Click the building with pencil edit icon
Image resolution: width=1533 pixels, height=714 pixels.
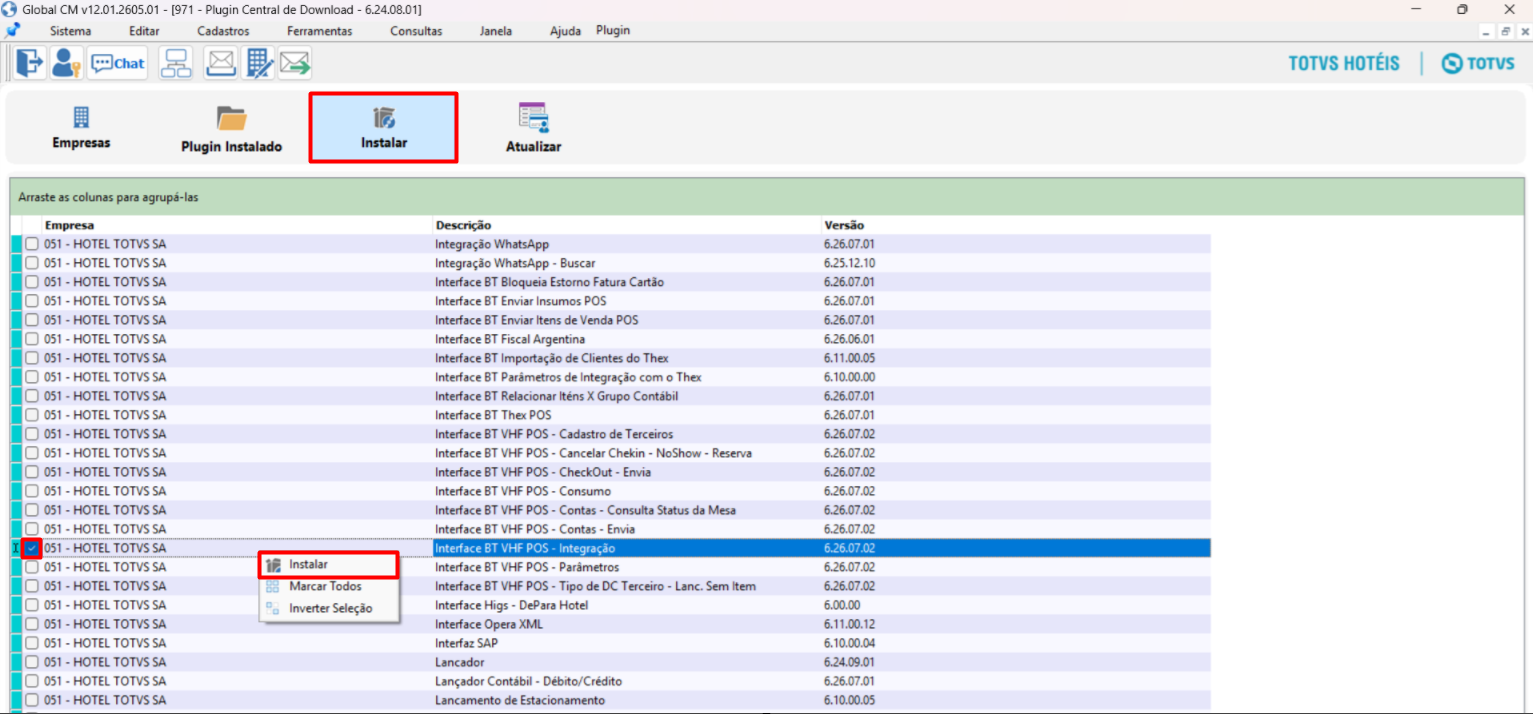258,63
